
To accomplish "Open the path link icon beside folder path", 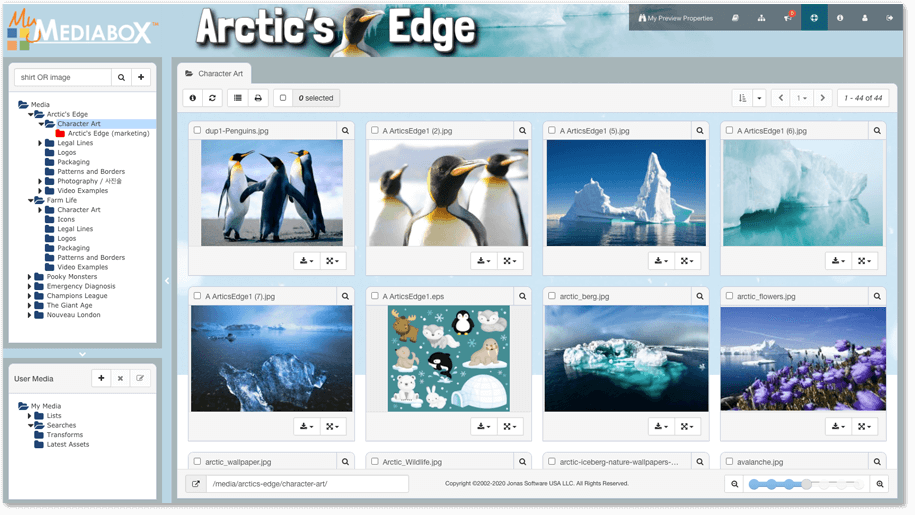I will pos(196,484).
